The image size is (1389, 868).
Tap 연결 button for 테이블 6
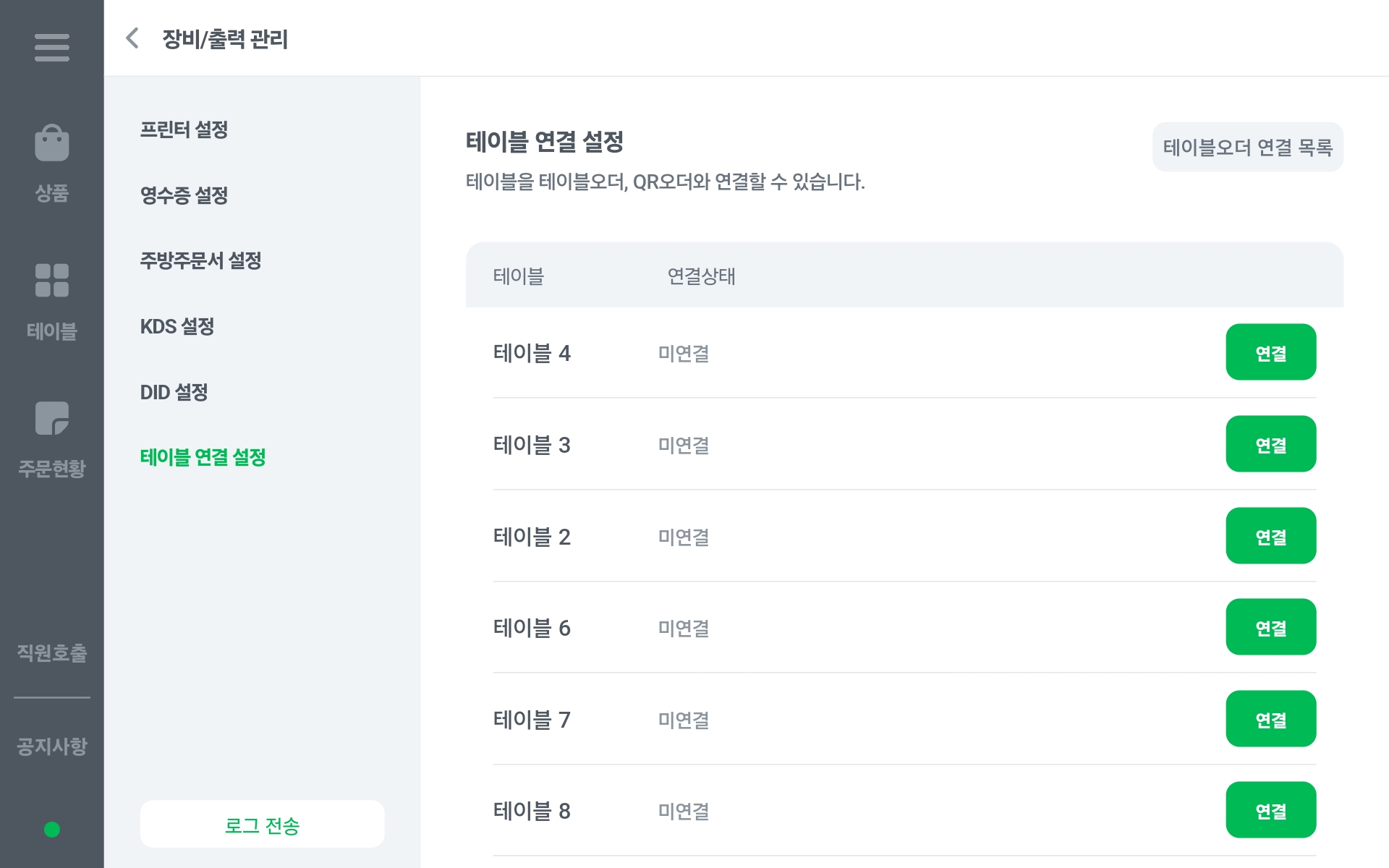1270,627
